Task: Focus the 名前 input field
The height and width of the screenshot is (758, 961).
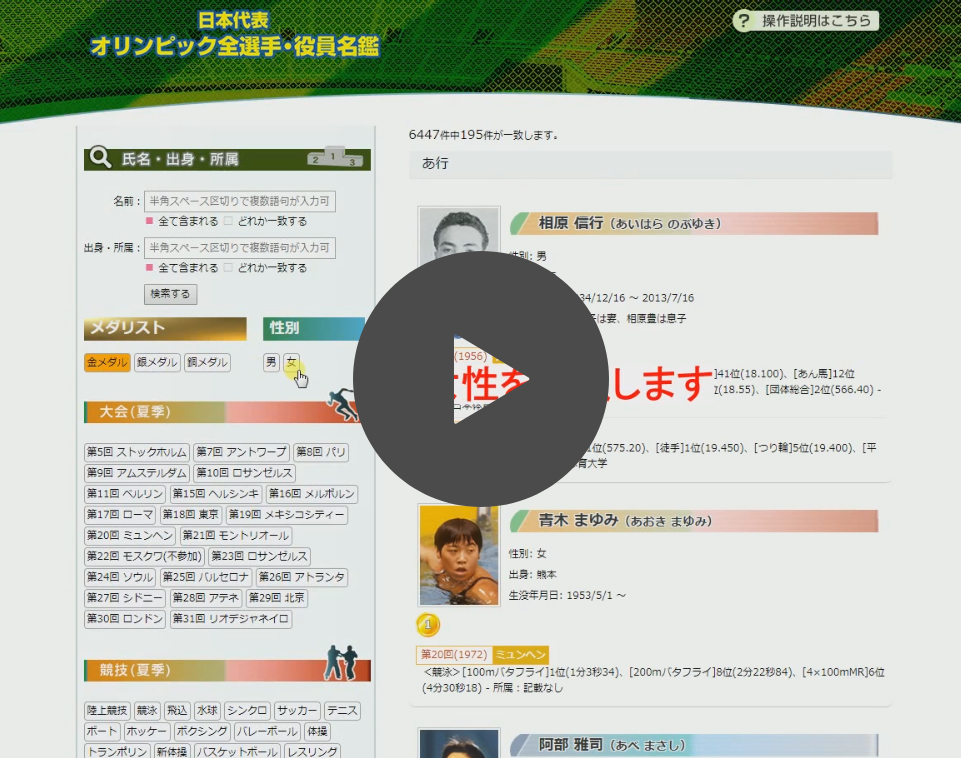Action: (x=240, y=201)
